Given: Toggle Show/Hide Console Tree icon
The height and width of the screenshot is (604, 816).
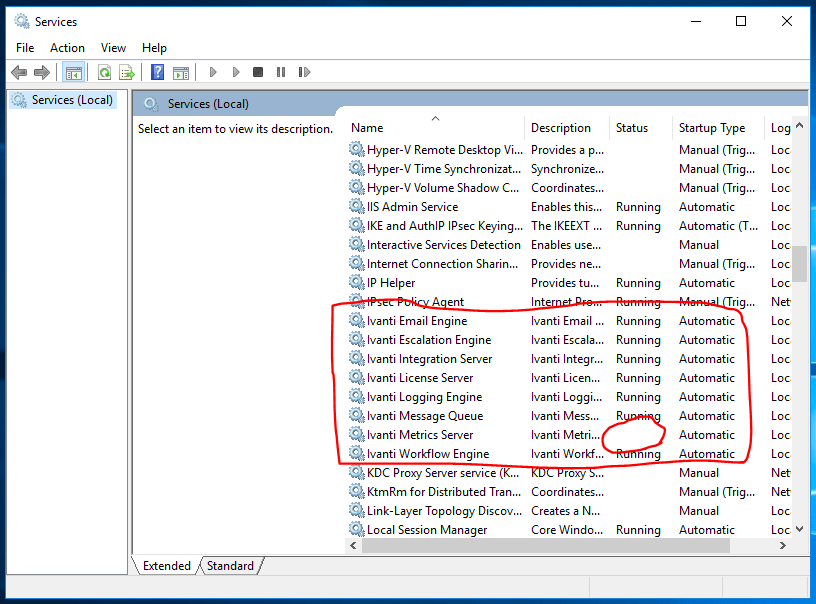Looking at the screenshot, I should pyautogui.click(x=73, y=72).
